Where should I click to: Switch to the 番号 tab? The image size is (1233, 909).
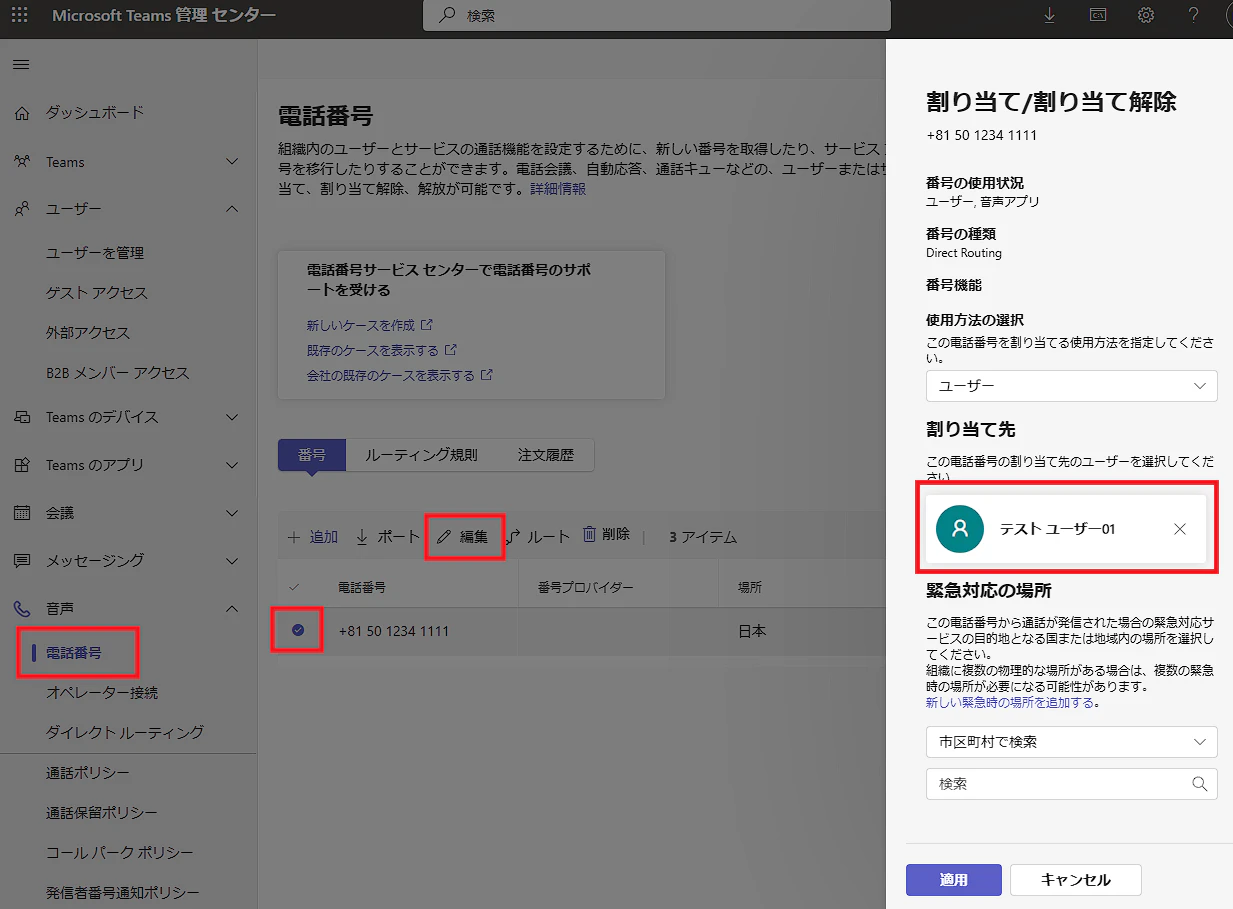point(312,455)
